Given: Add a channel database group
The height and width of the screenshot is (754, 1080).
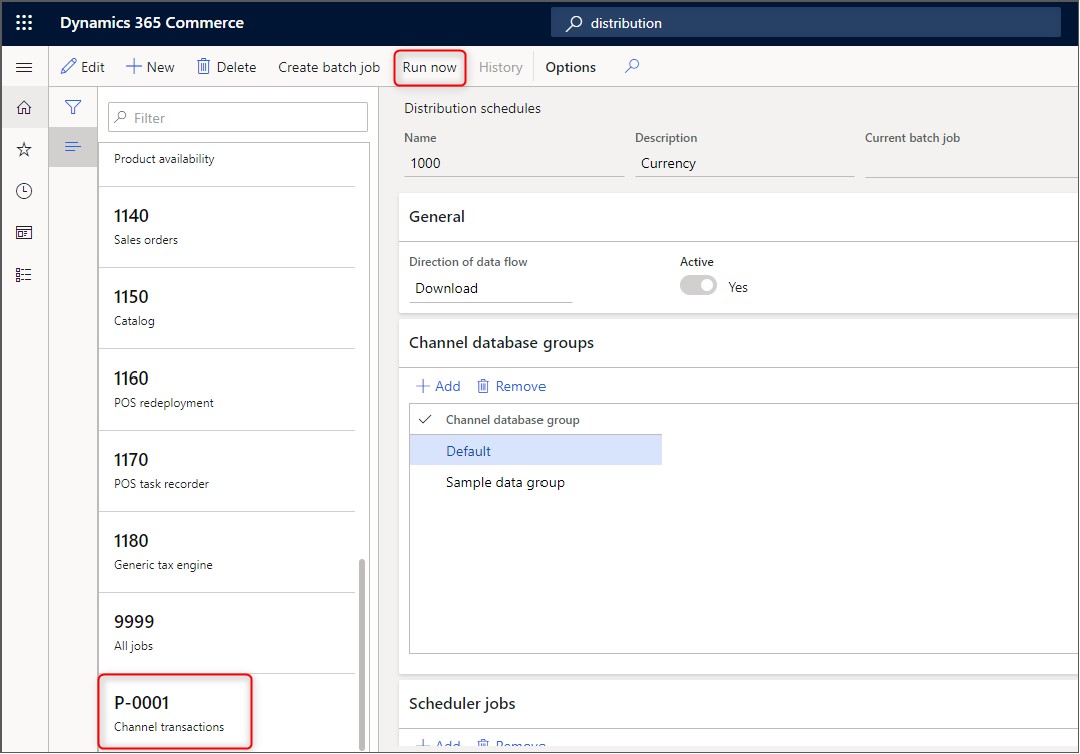Looking at the screenshot, I should [x=438, y=386].
